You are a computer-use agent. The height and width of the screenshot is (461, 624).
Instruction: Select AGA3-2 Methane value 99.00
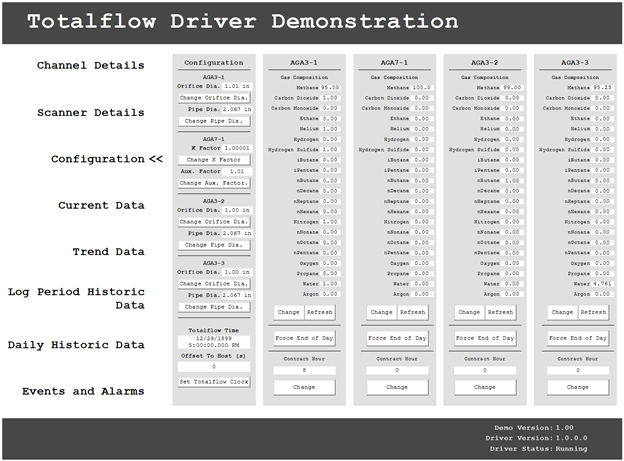click(x=512, y=88)
